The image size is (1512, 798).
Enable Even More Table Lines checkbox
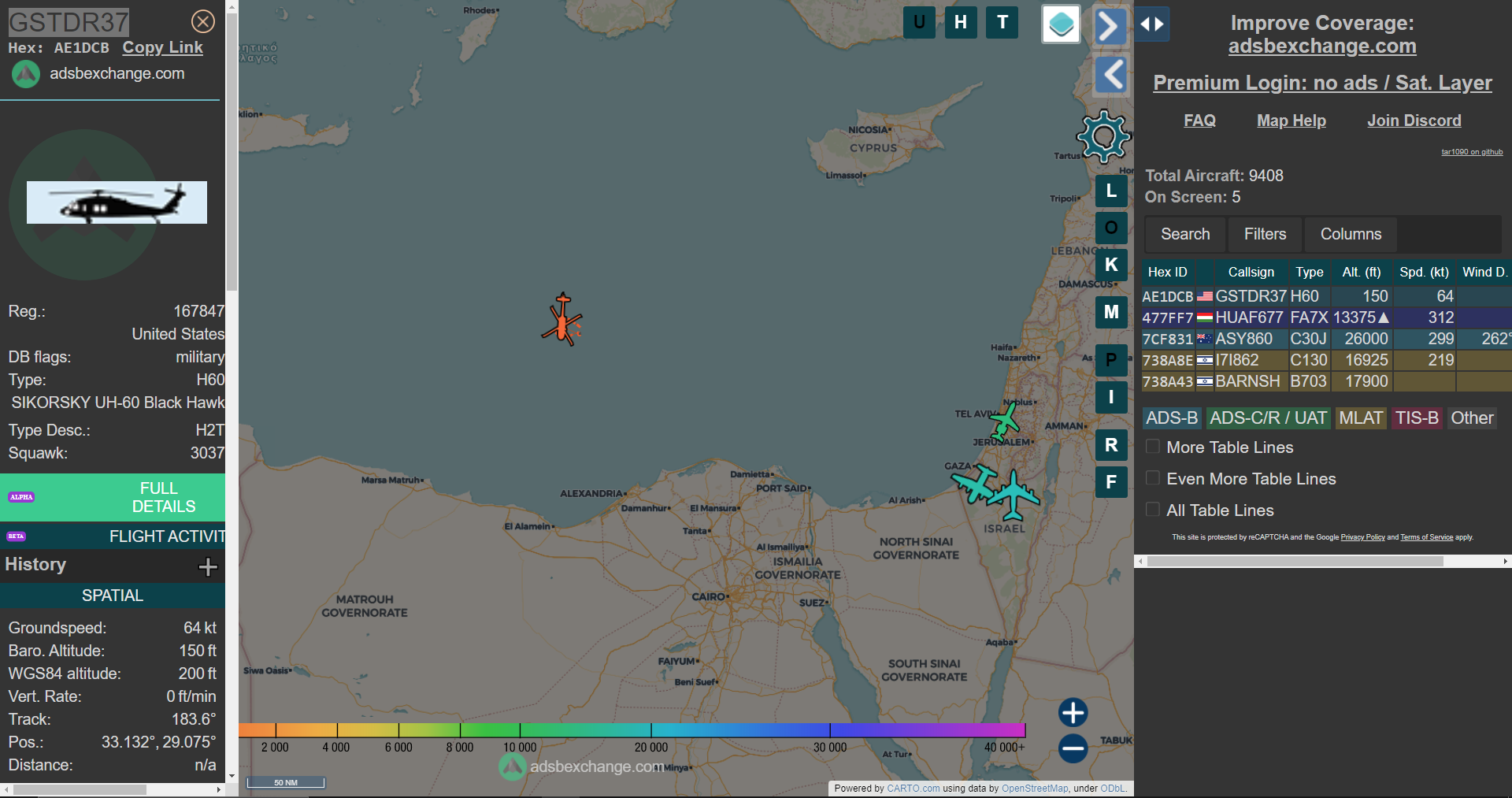pyautogui.click(x=1153, y=478)
